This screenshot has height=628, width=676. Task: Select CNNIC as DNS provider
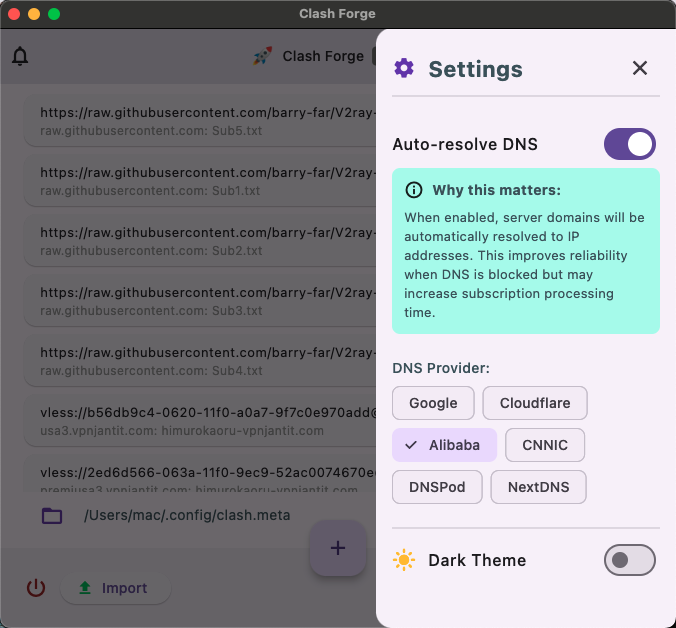(x=545, y=445)
